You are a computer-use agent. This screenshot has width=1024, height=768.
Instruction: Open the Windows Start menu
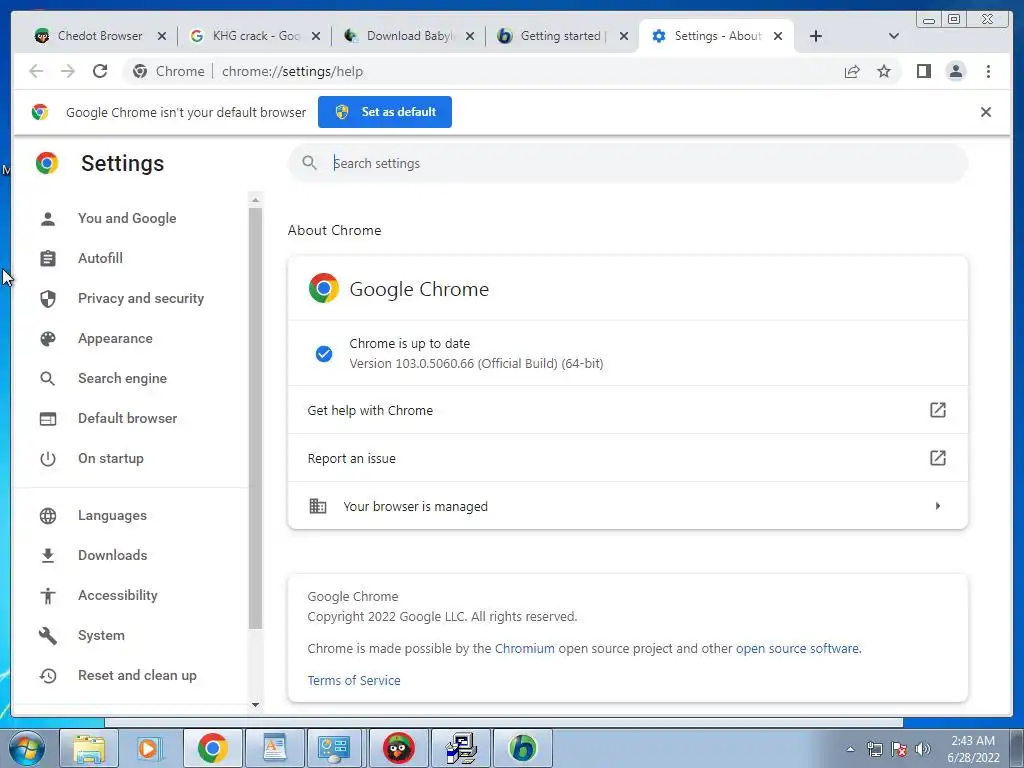click(x=26, y=748)
